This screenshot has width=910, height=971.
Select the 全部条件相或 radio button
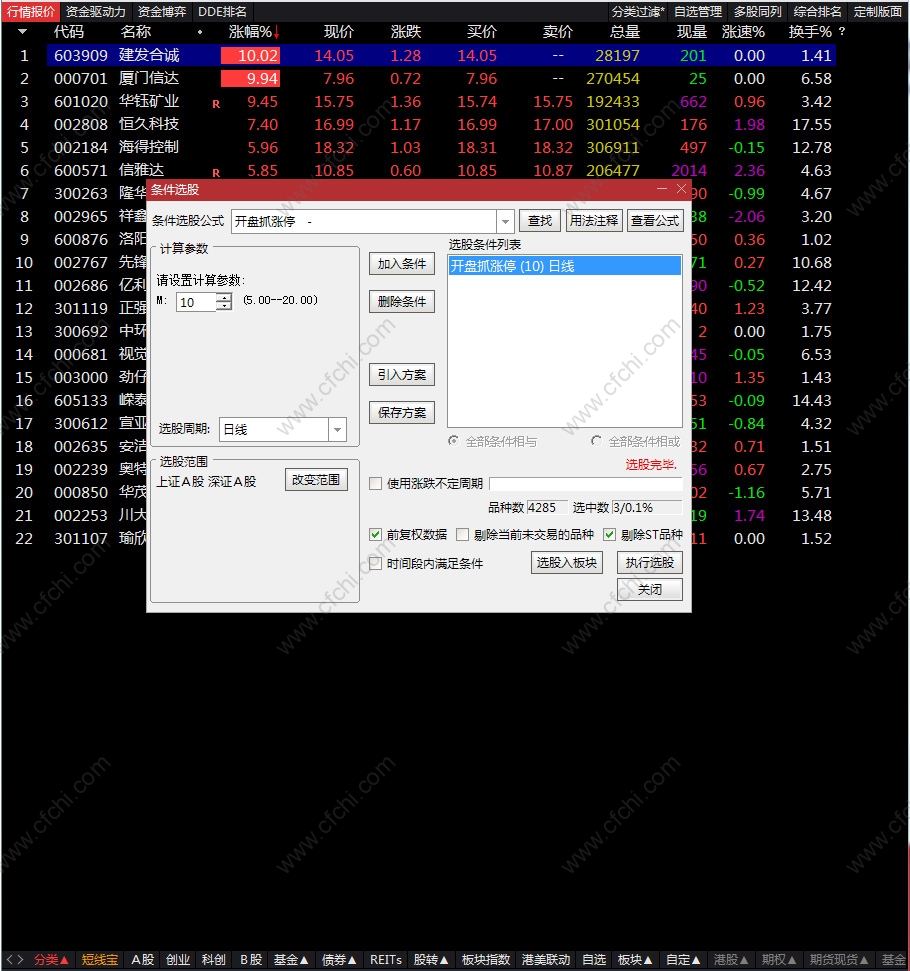[x=596, y=441]
